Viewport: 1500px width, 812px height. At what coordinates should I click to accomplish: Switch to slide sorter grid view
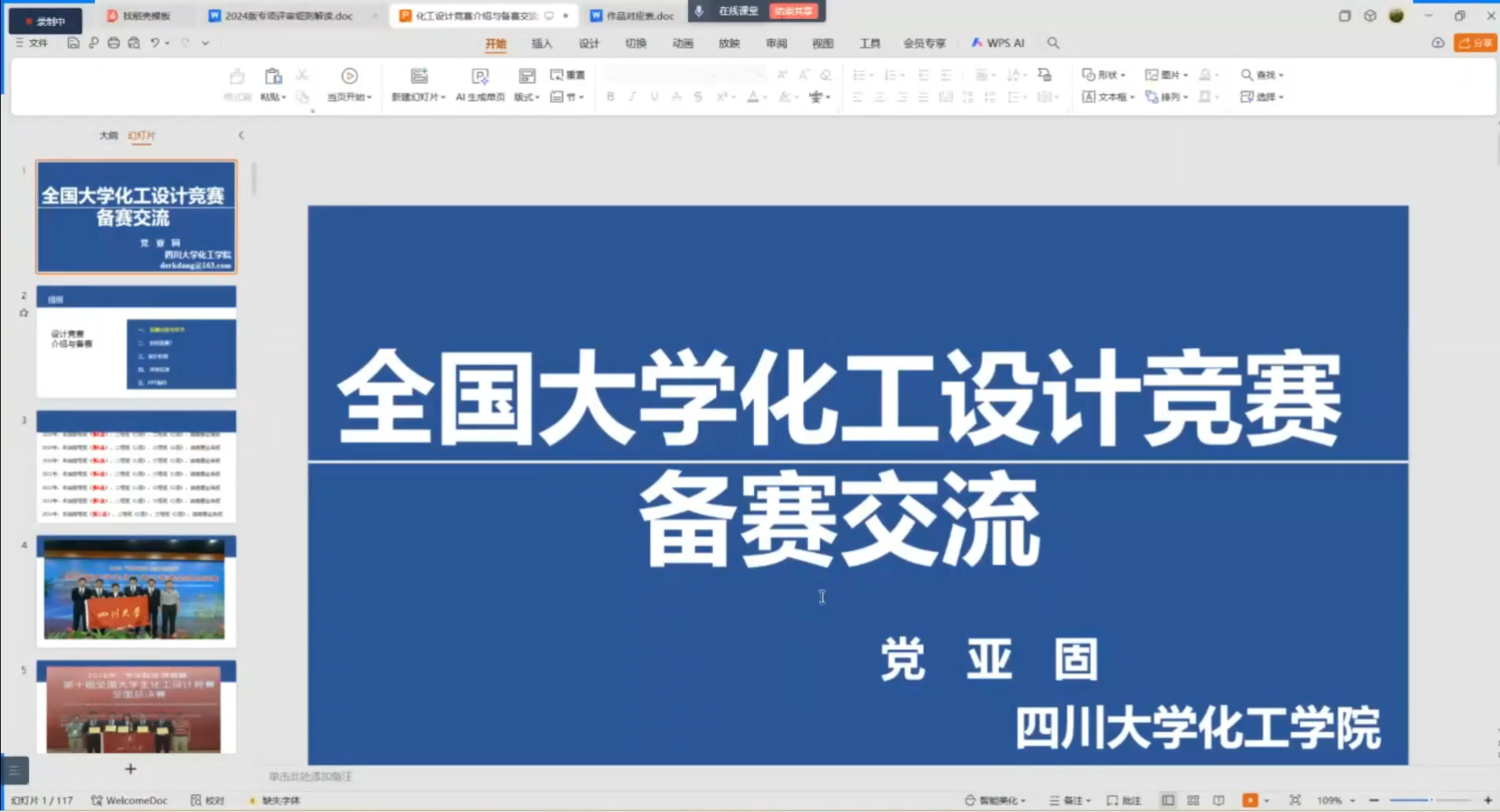click(1193, 800)
